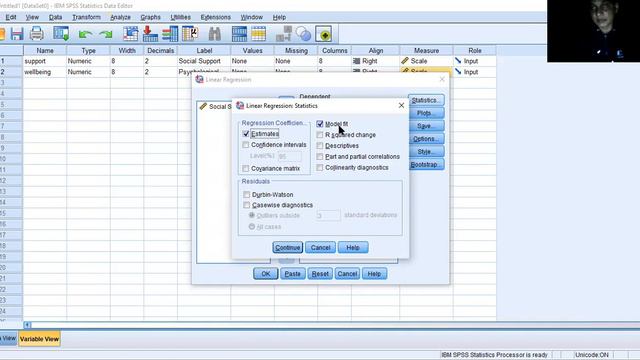Viewport: 640px width, 360px height.
Task: Click the Insert cases toolbar icon
Action: [x=239, y=34]
